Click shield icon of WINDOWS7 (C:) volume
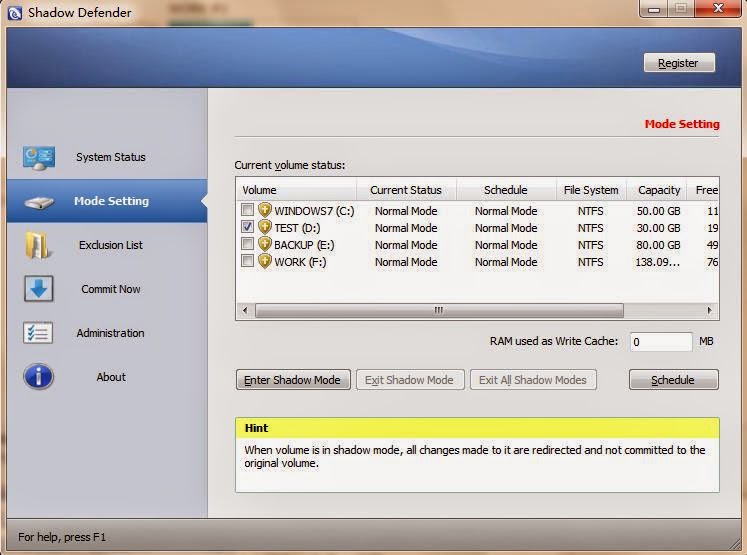Screen dimensions: 747x555 click(265, 210)
